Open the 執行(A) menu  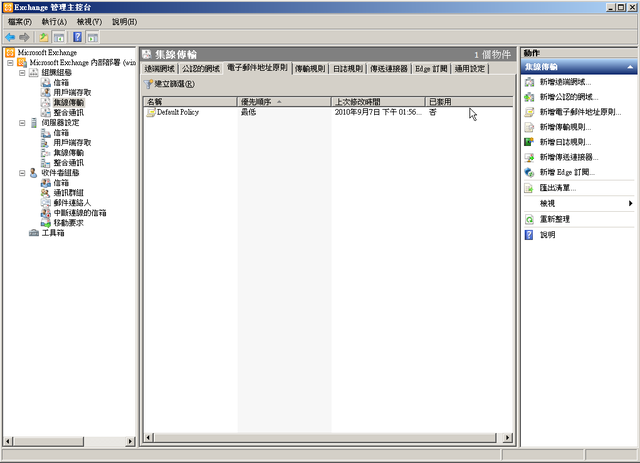[x=54, y=22]
